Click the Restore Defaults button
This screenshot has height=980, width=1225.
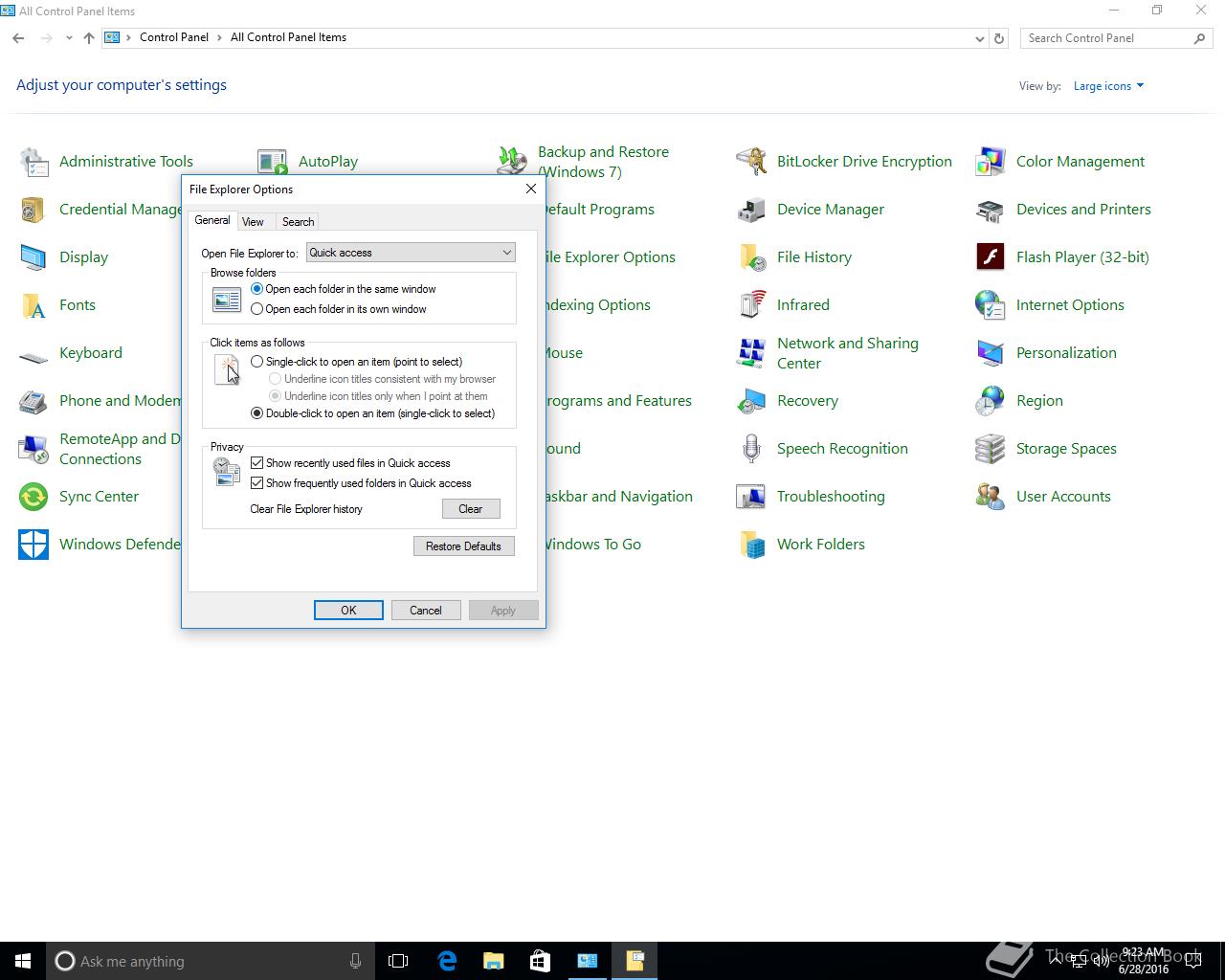(x=463, y=546)
